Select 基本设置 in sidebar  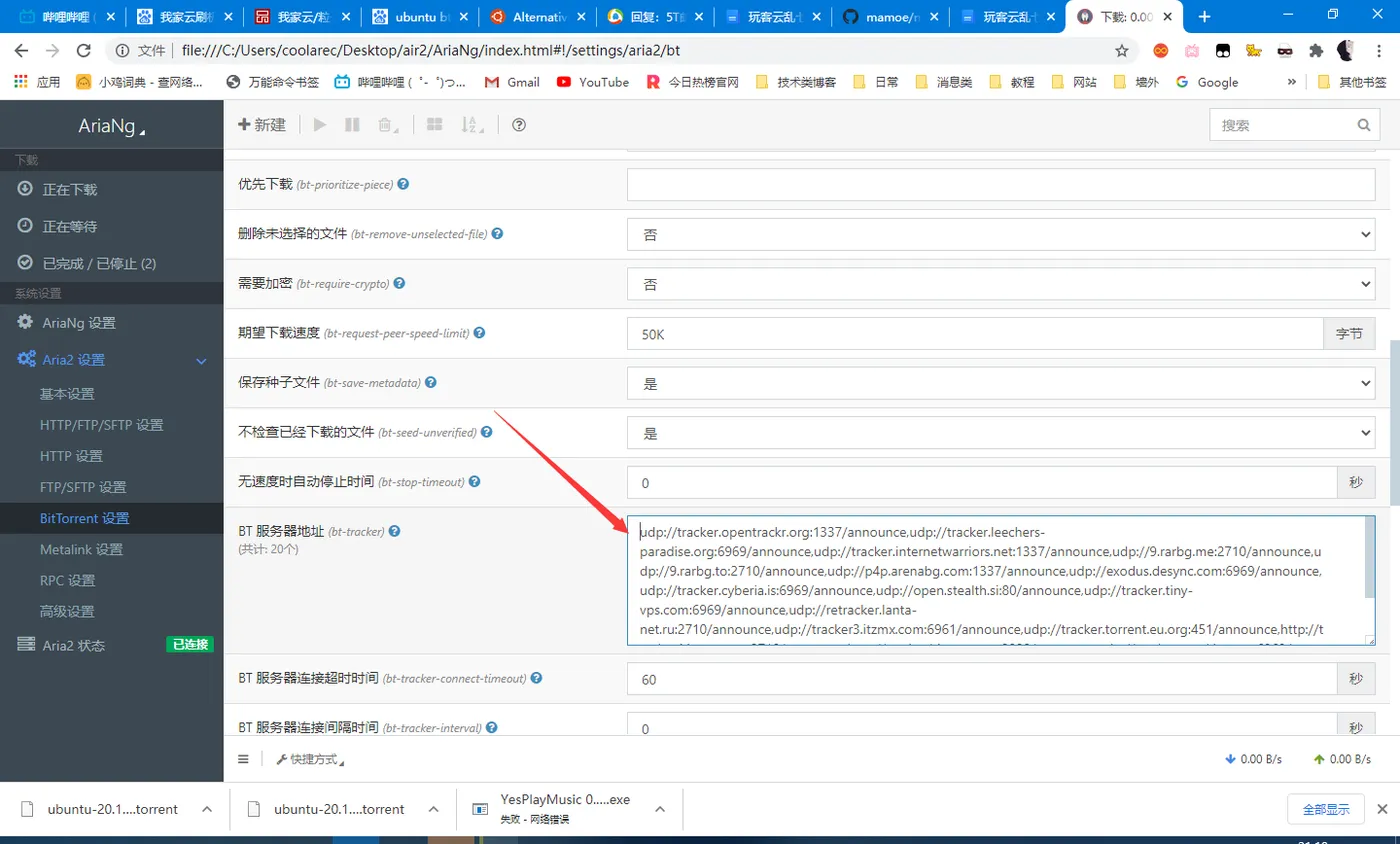point(67,394)
